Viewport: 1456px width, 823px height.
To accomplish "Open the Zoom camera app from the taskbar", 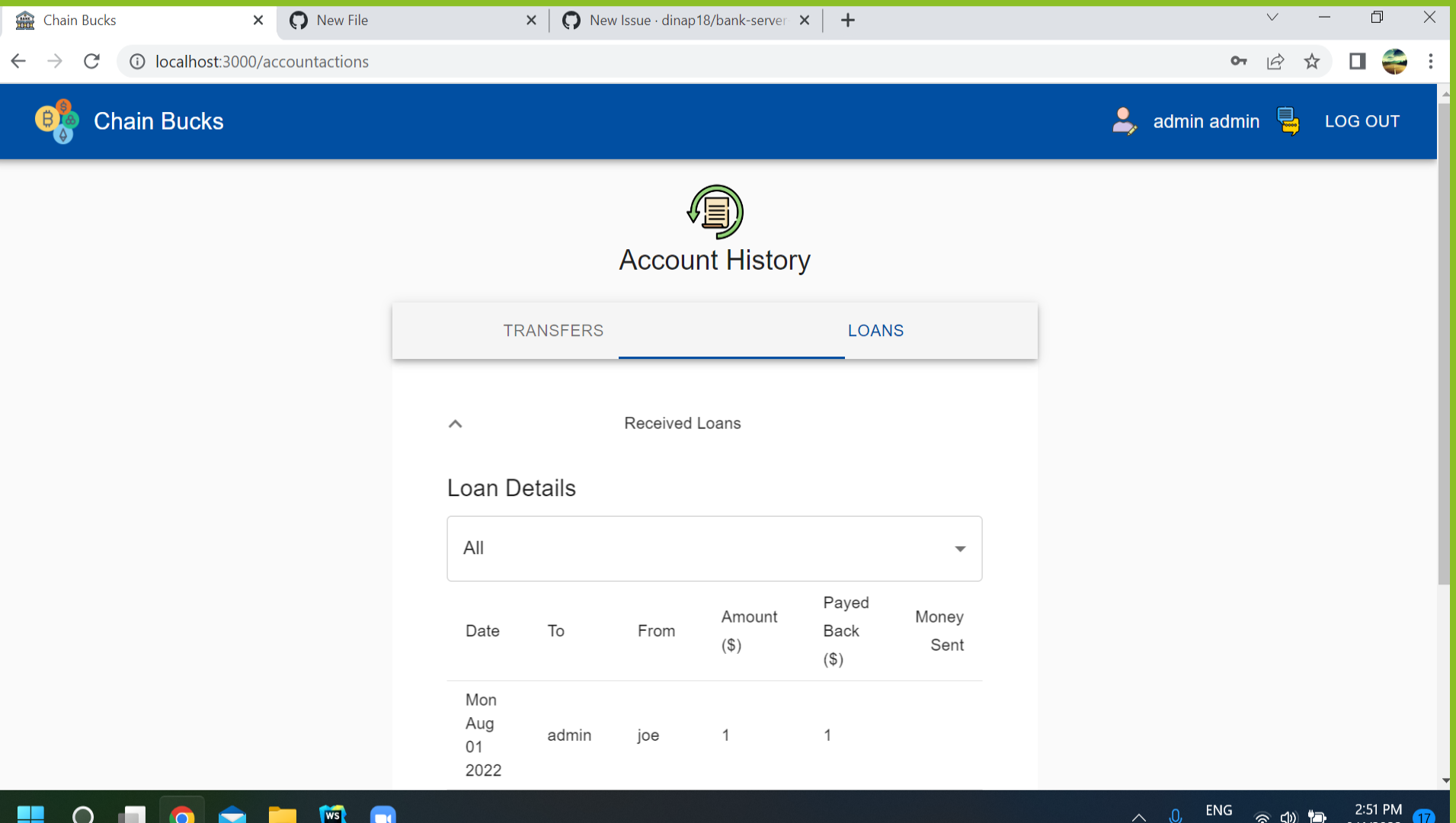I will [383, 813].
